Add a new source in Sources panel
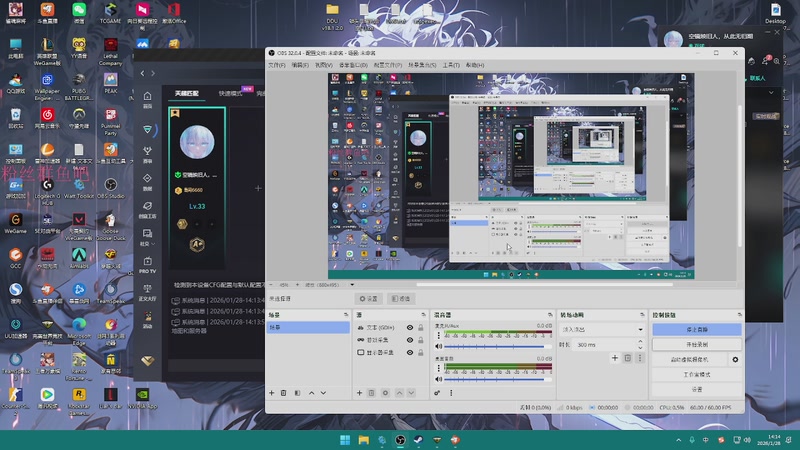 click(x=359, y=393)
